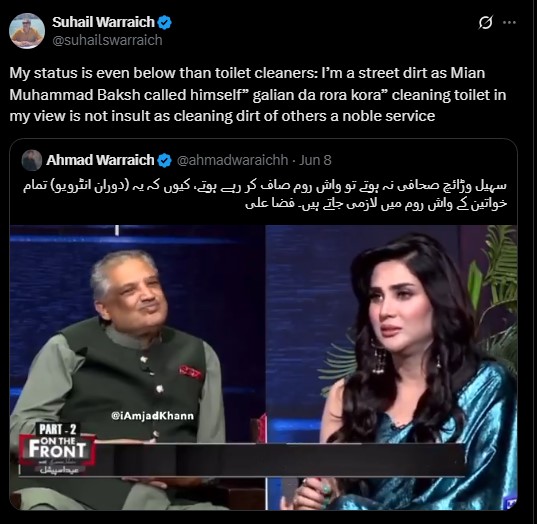This screenshot has width=537, height=524.
Task: Click Suhail Warraich's profile avatar
Action: tap(27, 31)
